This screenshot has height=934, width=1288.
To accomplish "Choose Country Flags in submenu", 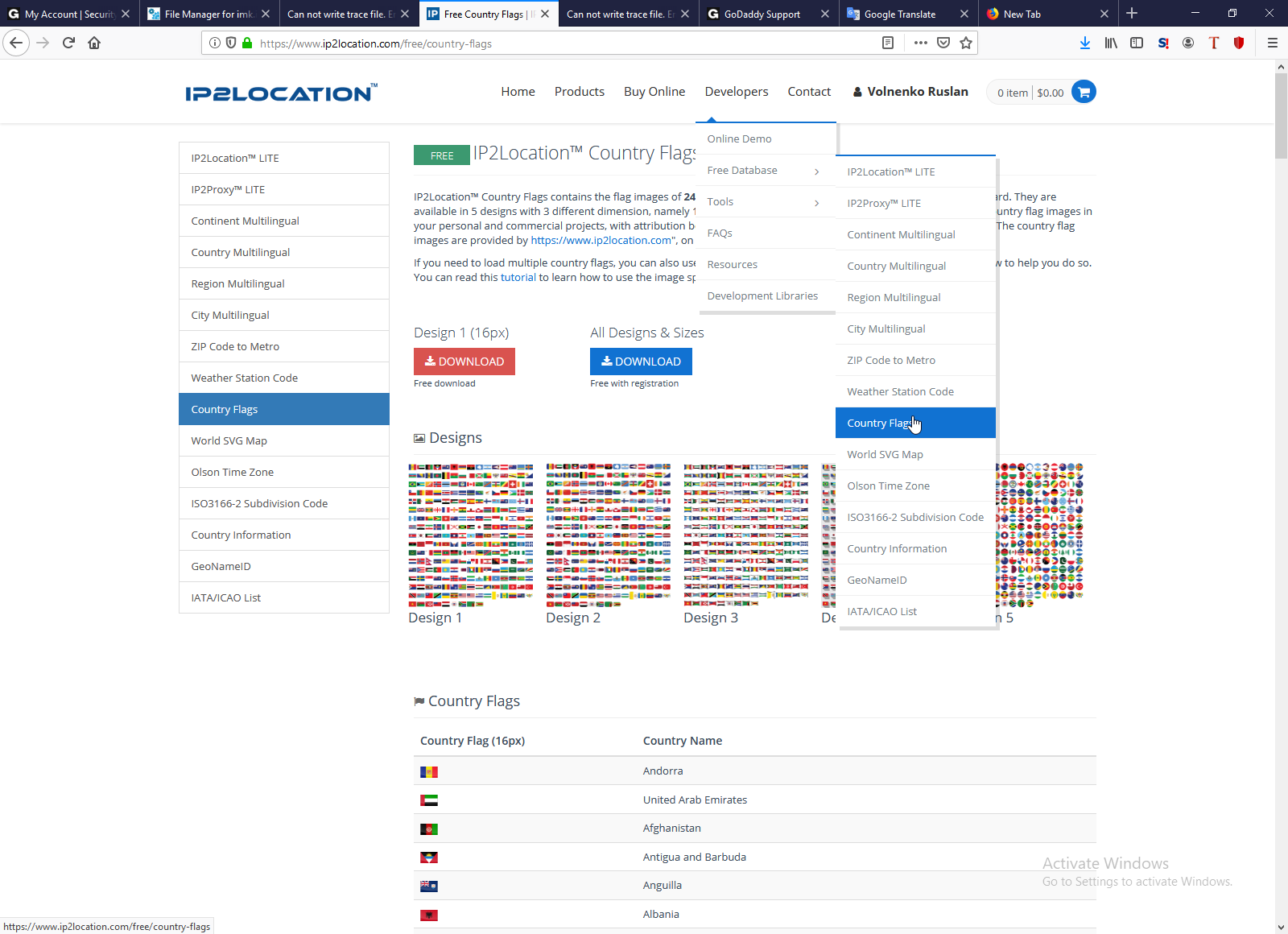I will click(915, 423).
